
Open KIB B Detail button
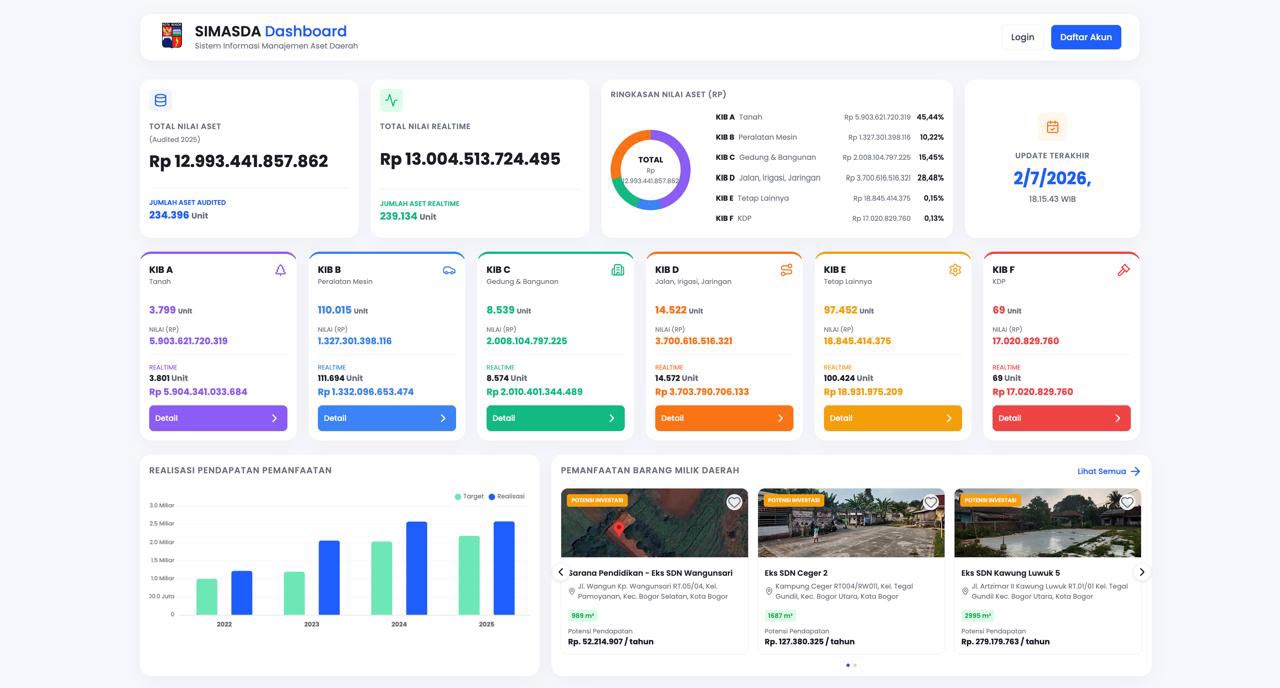click(x=387, y=418)
